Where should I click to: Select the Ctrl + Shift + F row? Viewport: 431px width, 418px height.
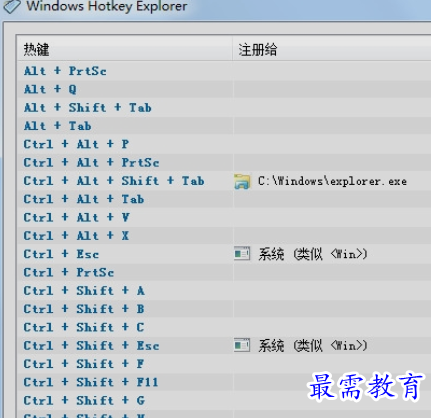[224, 364]
